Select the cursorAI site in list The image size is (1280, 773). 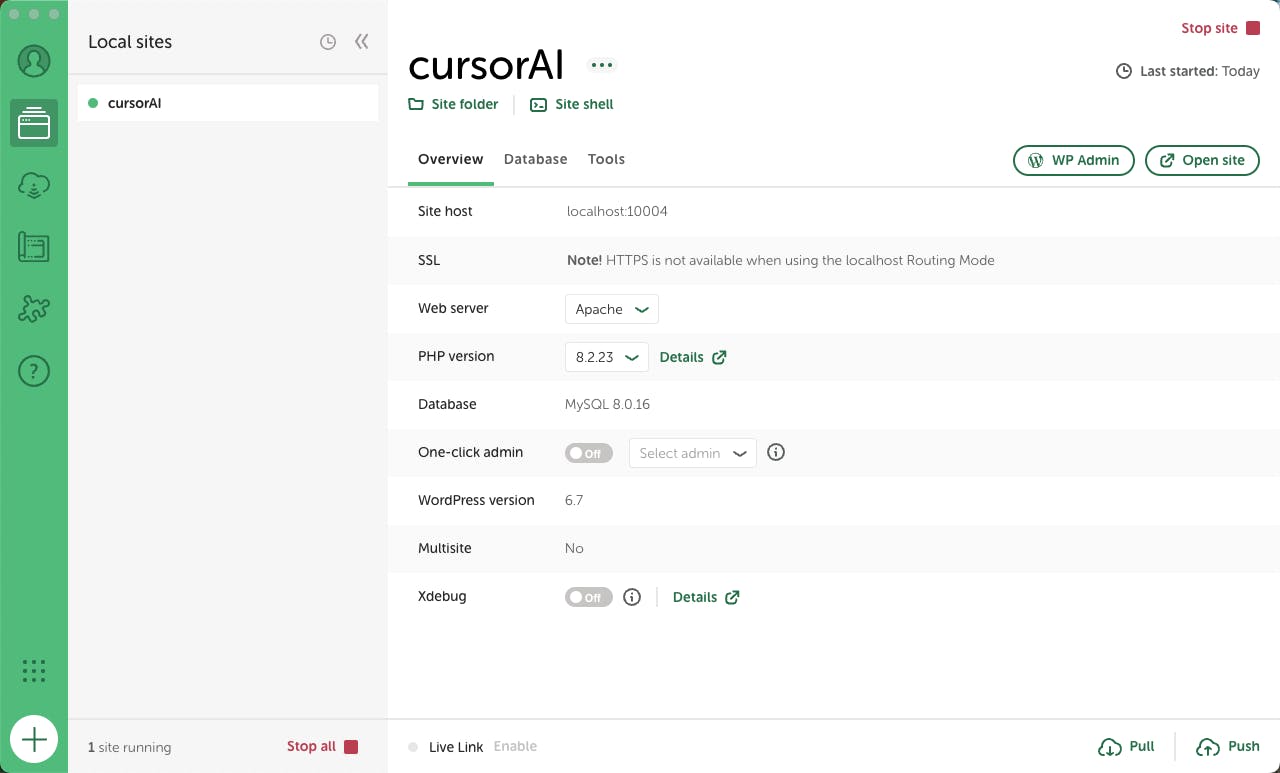[228, 103]
